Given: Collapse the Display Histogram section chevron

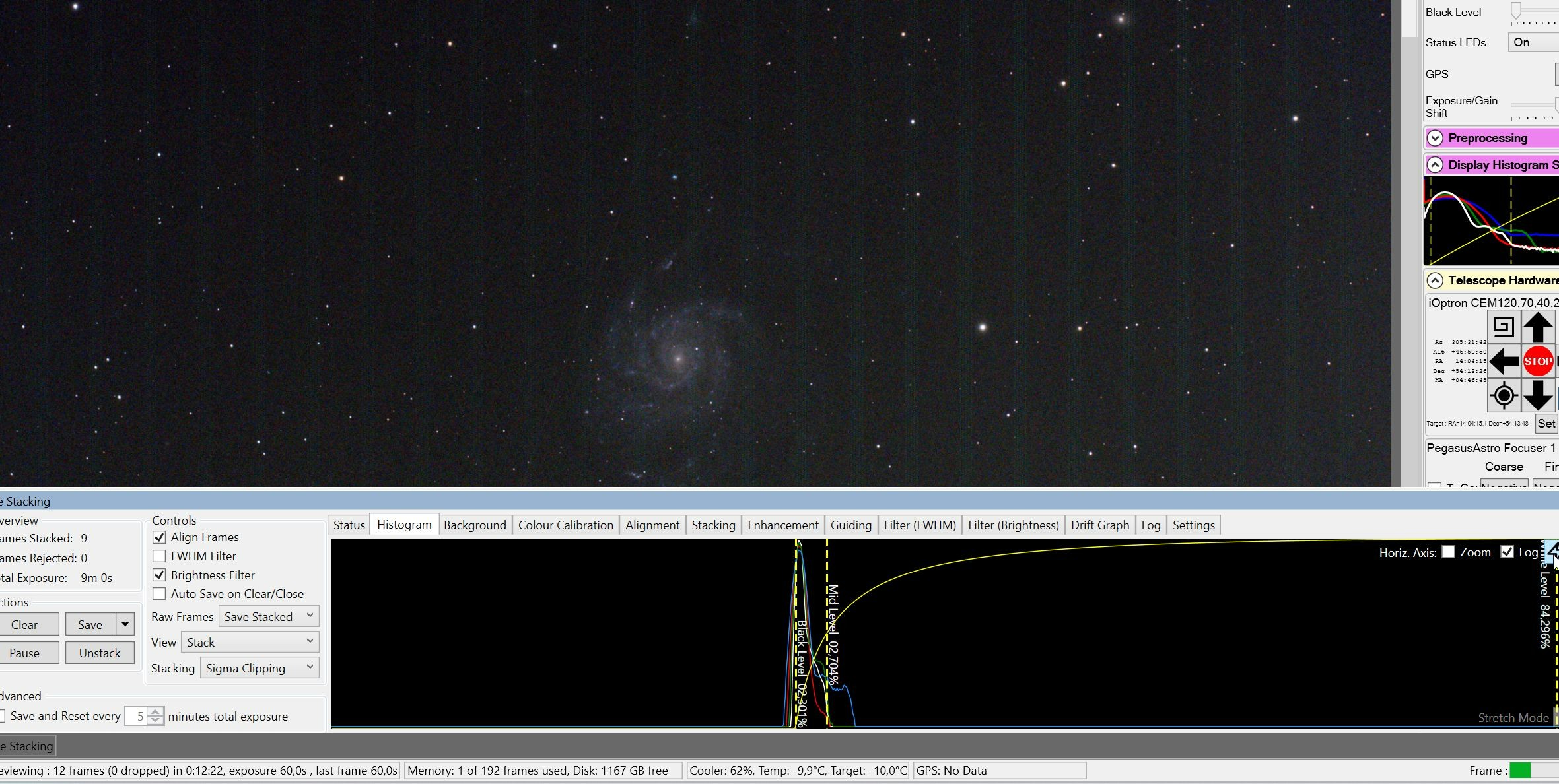Looking at the screenshot, I should pyautogui.click(x=1435, y=165).
